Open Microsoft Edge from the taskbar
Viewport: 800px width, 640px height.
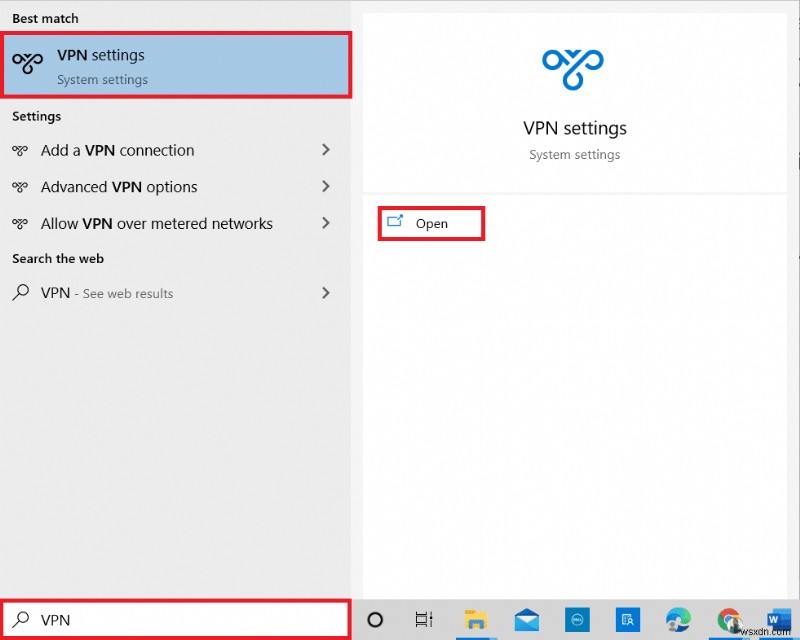(678, 620)
